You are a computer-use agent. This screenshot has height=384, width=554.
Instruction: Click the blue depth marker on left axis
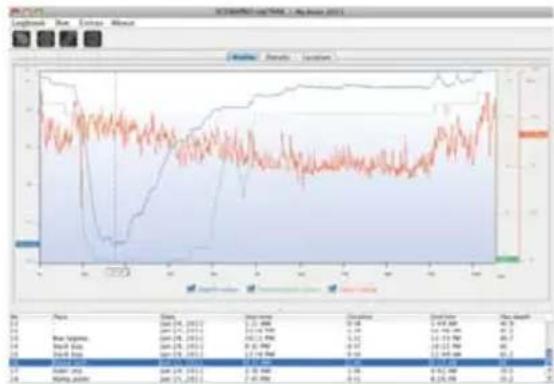[x=28, y=244]
